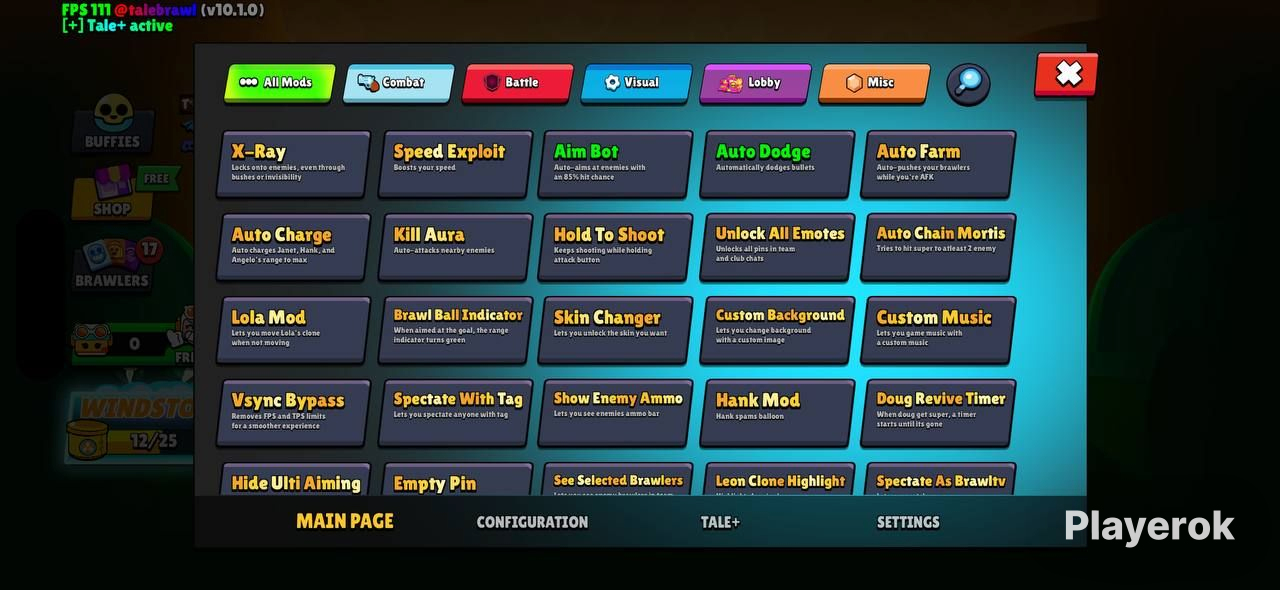
Task: Toggle the Brawl Ball Indicator mod
Action: [x=455, y=330]
